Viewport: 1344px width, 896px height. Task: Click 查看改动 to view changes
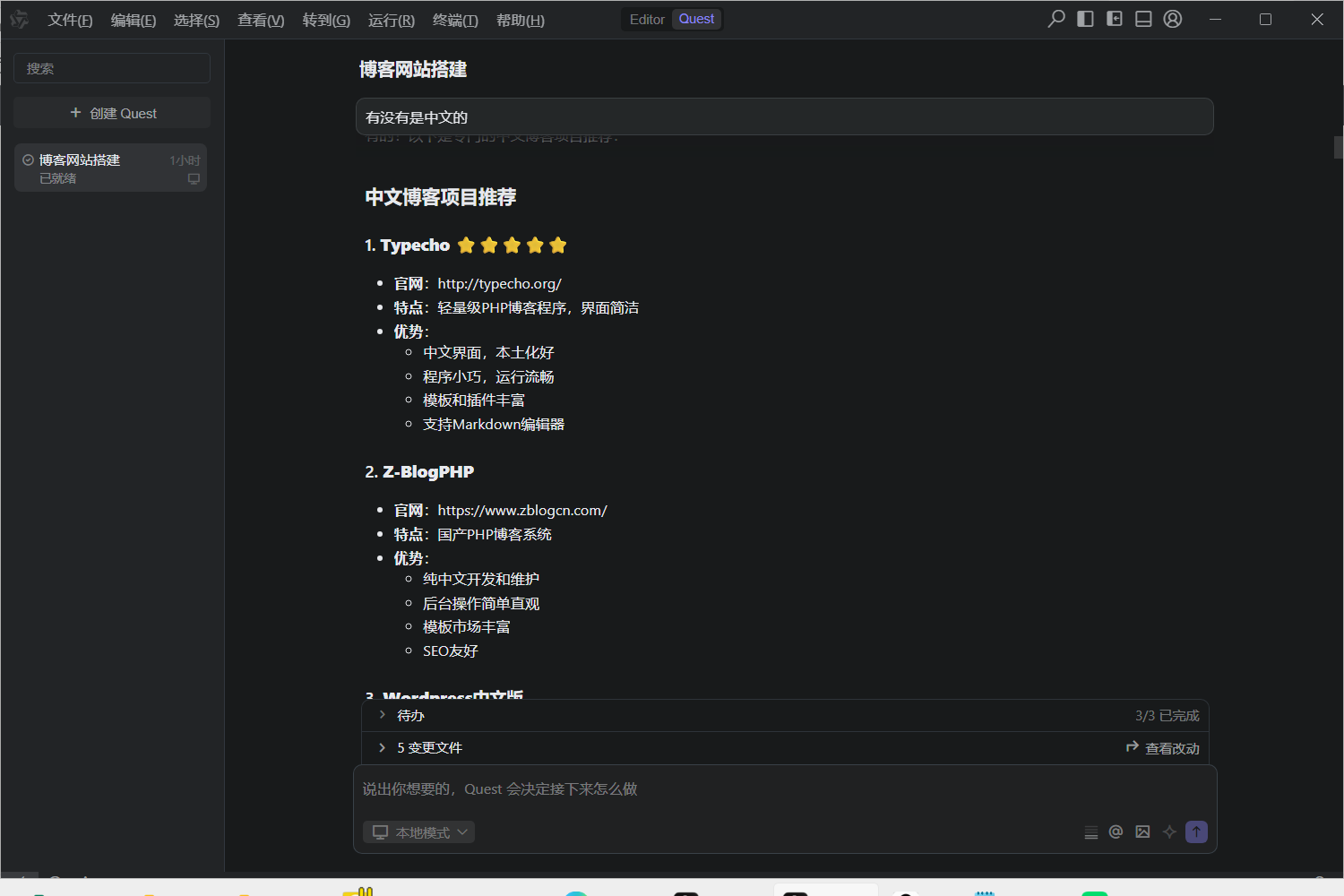1163,748
